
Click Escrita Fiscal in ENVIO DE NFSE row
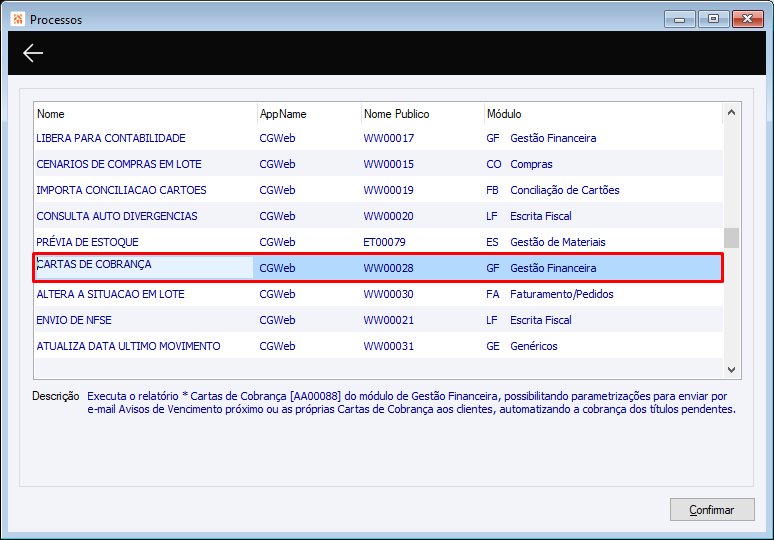pyautogui.click(x=541, y=320)
